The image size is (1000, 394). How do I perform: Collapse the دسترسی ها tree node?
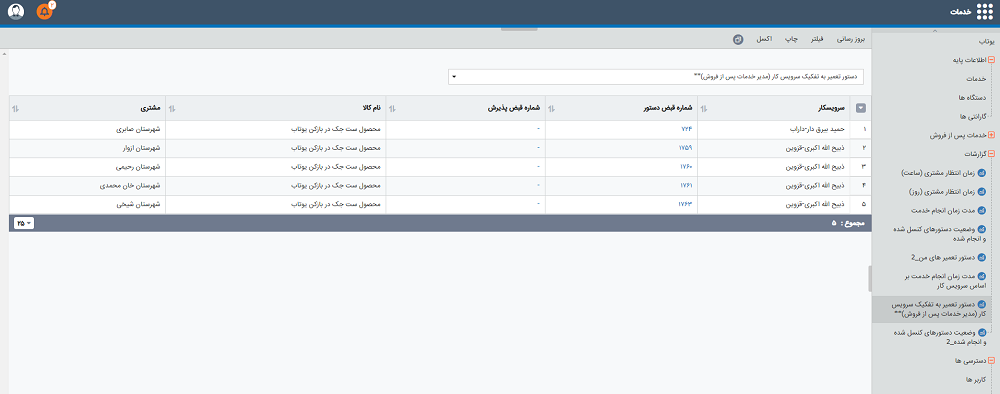pos(991,361)
